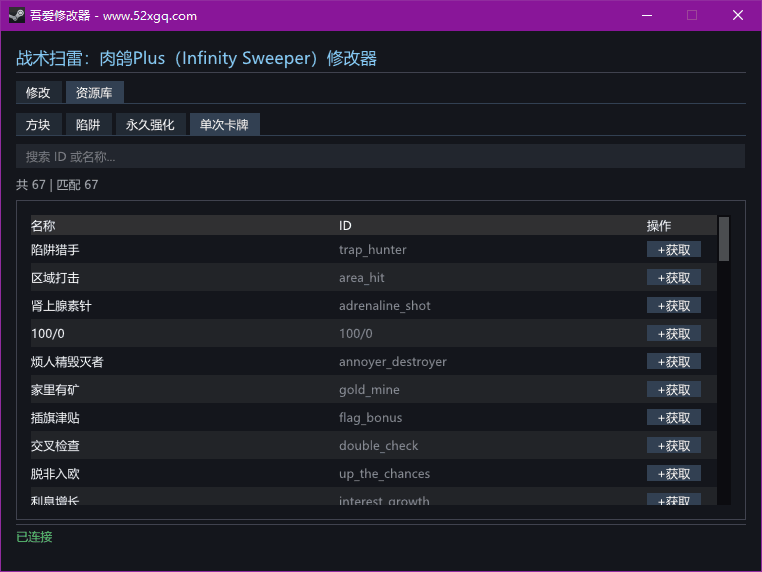Click the 操作 column header
Viewport: 762px width, 572px height.
pos(658,225)
